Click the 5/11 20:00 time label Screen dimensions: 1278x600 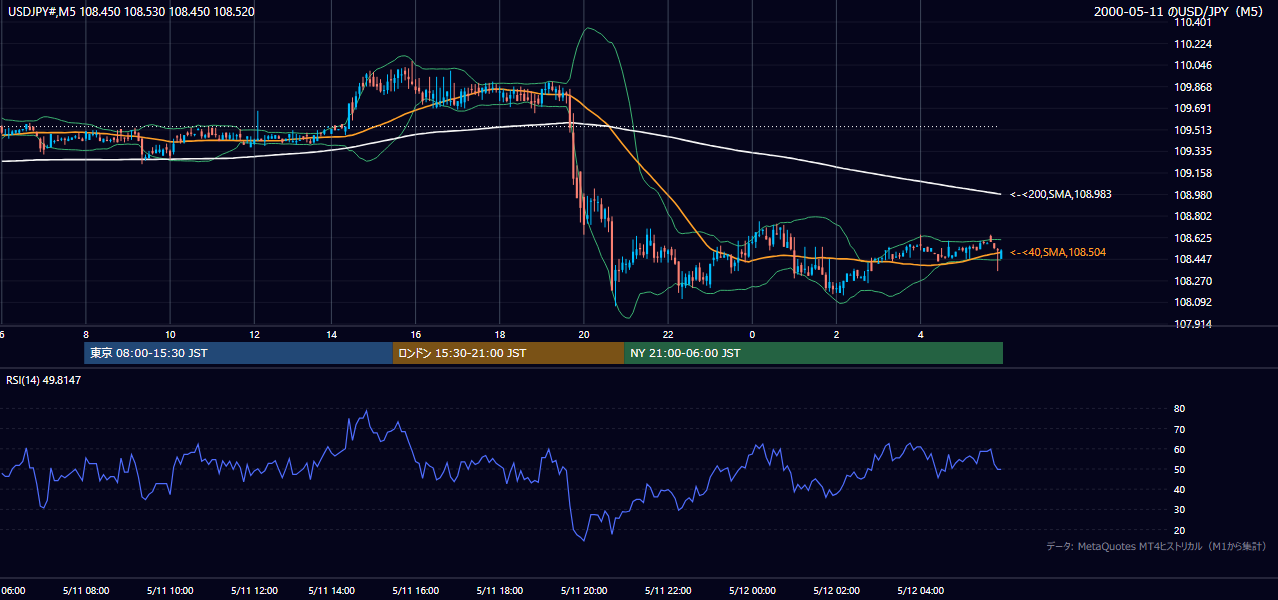[x=584, y=591]
